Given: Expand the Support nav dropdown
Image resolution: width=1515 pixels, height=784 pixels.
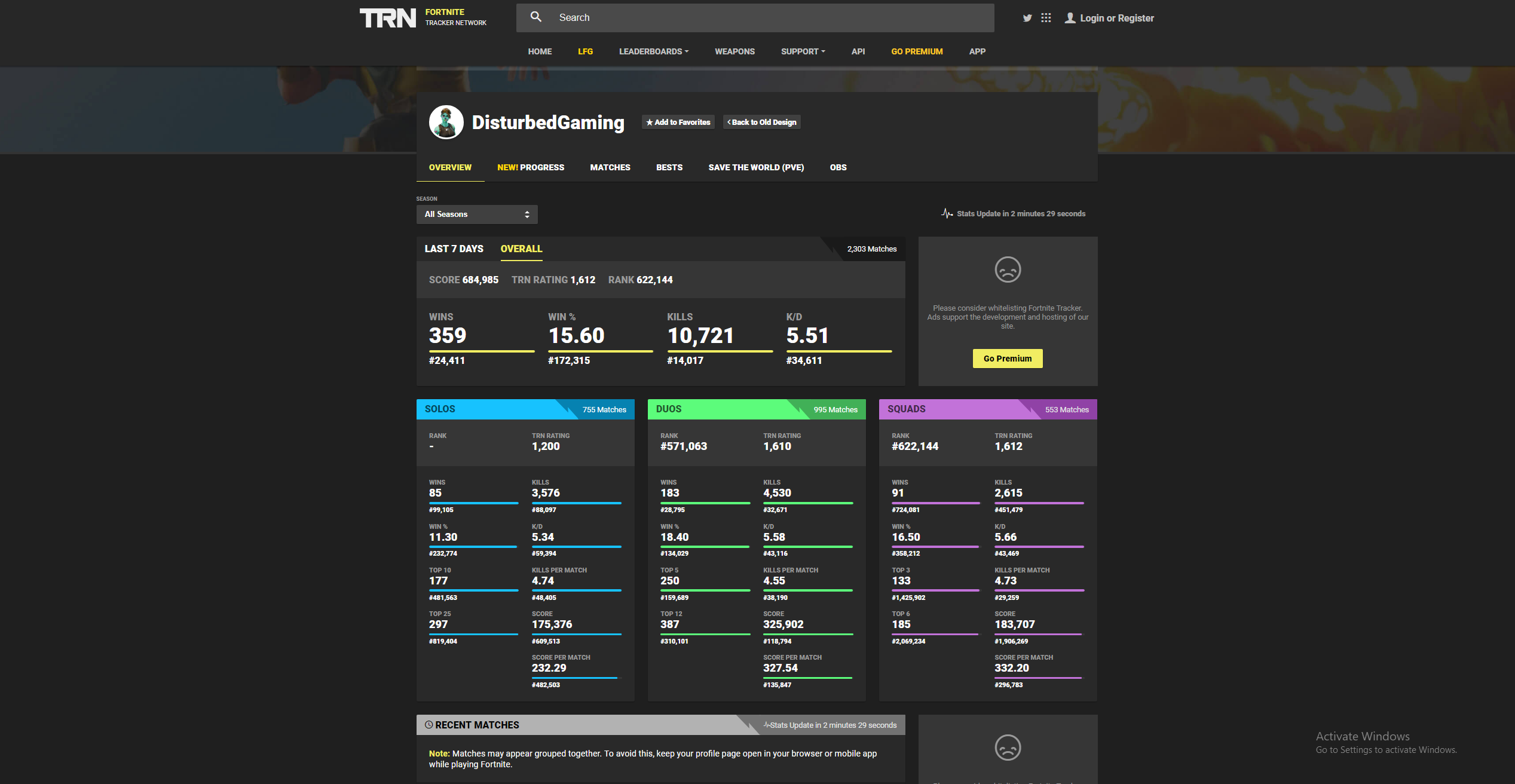Looking at the screenshot, I should tap(803, 51).
